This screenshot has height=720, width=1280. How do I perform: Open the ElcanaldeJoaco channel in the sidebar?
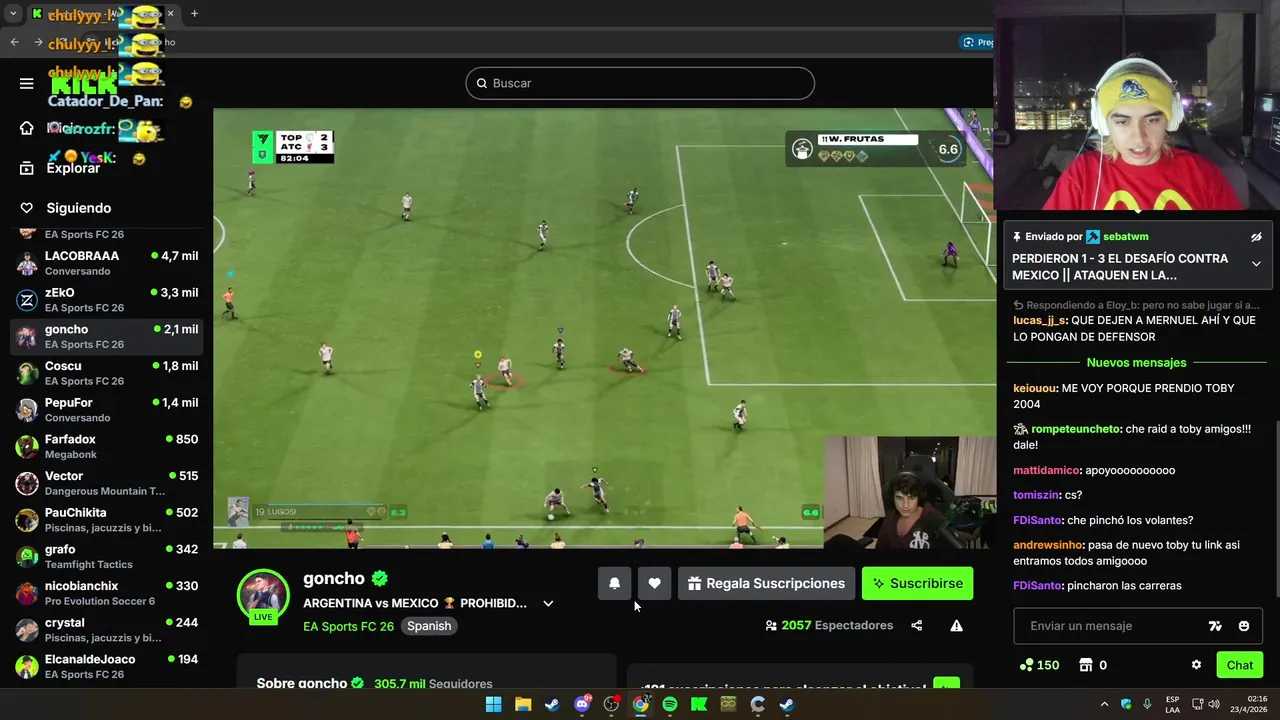click(106, 666)
